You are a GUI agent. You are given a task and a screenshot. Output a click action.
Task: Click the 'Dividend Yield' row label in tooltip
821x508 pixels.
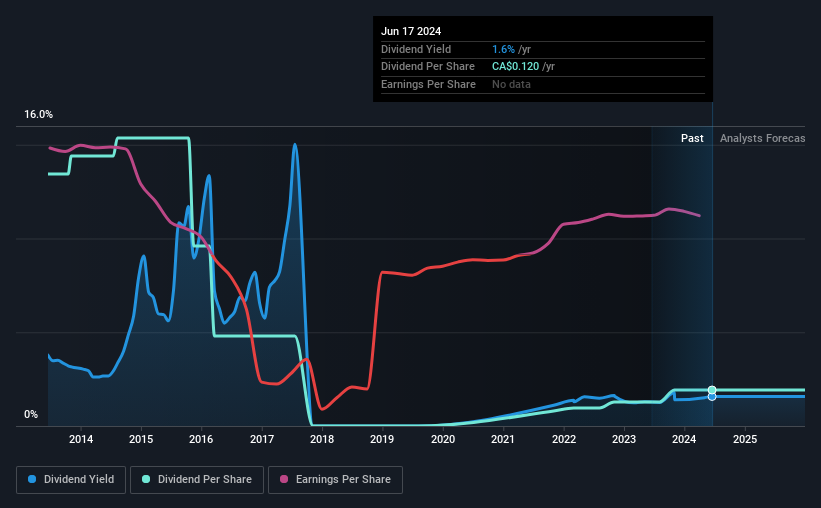coord(416,49)
